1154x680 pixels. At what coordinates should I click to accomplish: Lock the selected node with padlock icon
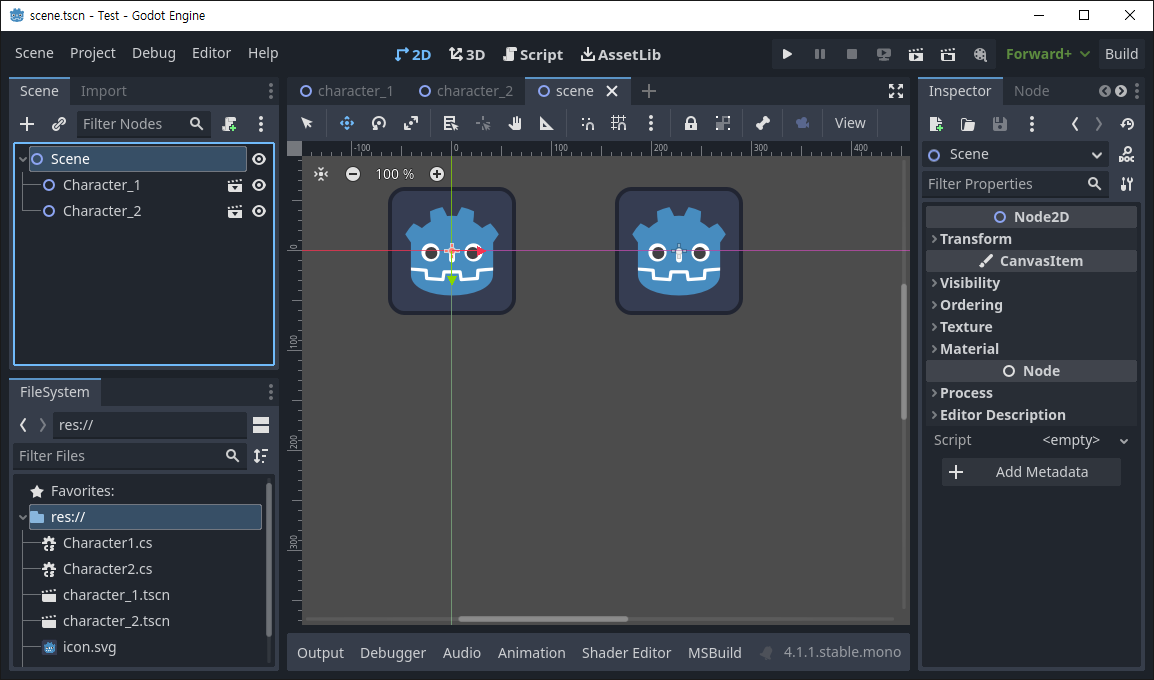coord(690,123)
